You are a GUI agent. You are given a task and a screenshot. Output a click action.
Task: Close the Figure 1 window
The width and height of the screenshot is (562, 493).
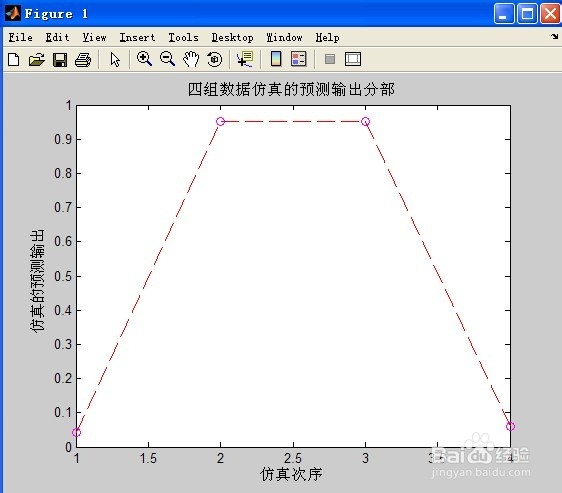tap(550, 14)
